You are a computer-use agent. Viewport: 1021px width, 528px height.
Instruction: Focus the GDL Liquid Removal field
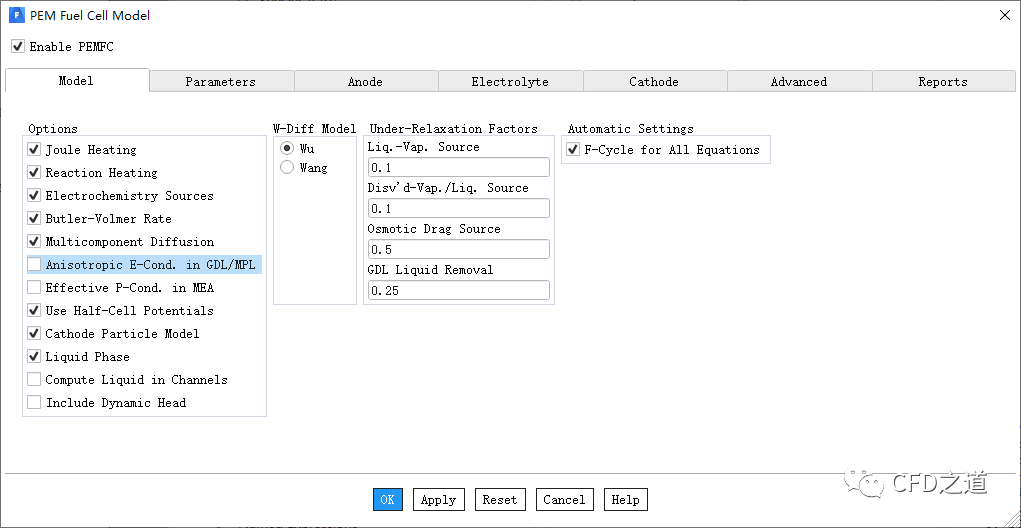coord(458,291)
